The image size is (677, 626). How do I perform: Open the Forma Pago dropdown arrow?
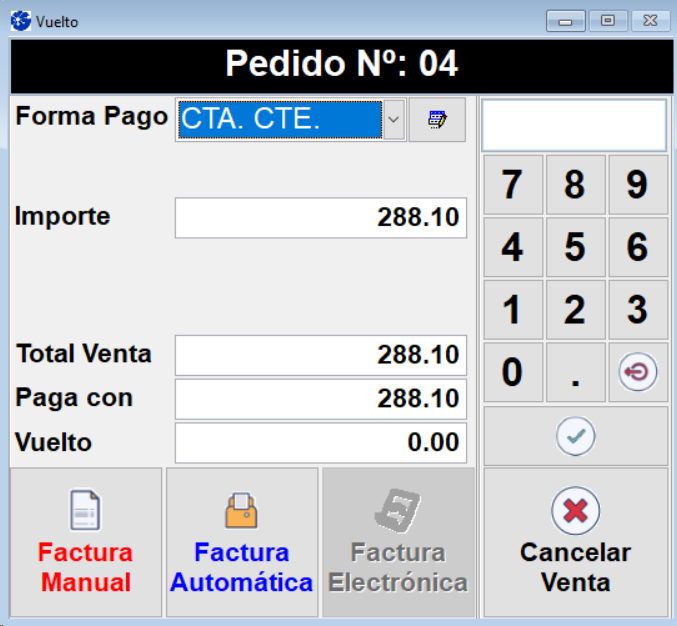[393, 119]
